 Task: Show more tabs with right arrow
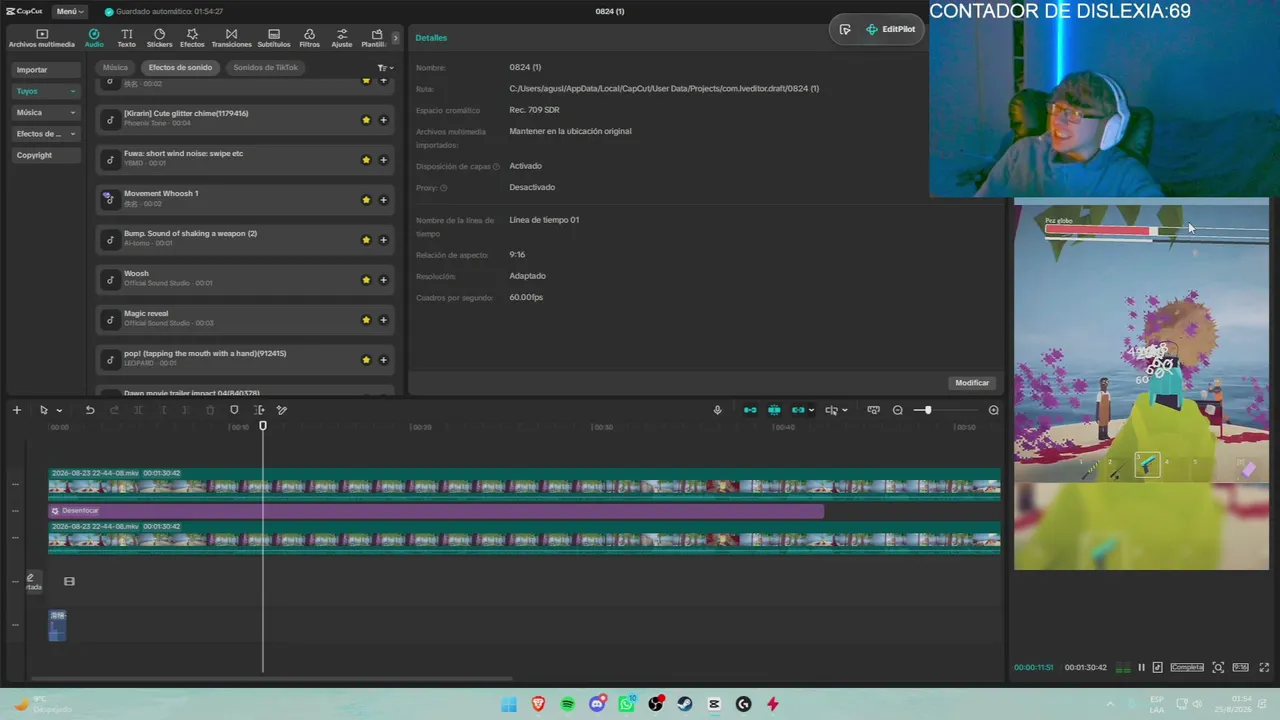pyautogui.click(x=396, y=38)
